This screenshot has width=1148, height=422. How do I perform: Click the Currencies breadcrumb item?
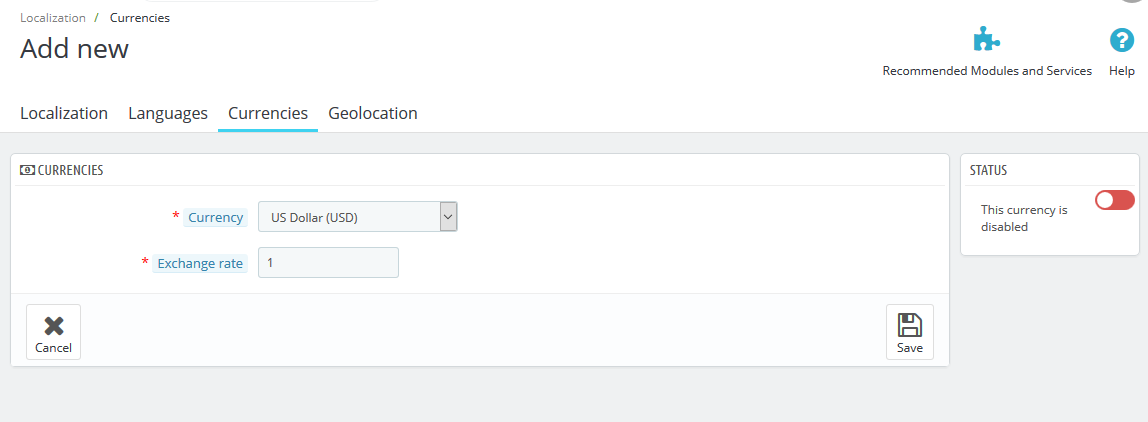140,18
